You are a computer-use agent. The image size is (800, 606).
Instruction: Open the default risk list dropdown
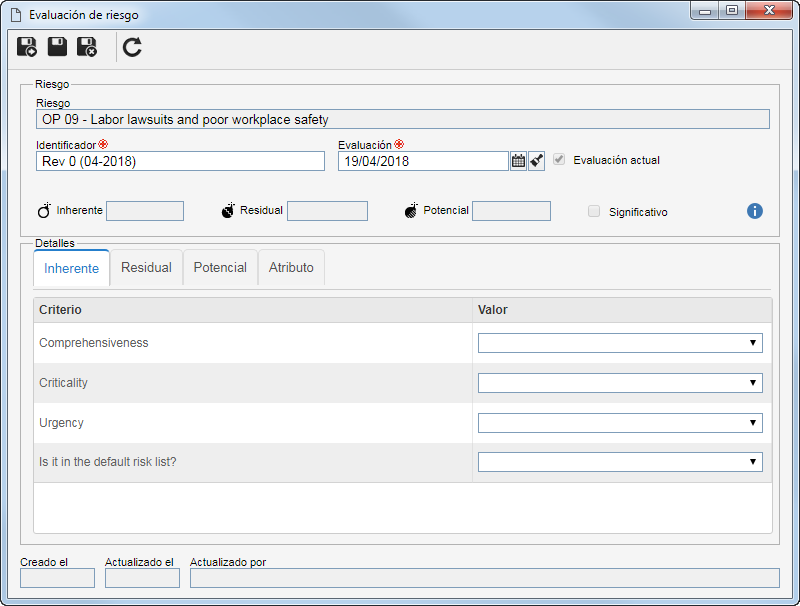click(620, 462)
